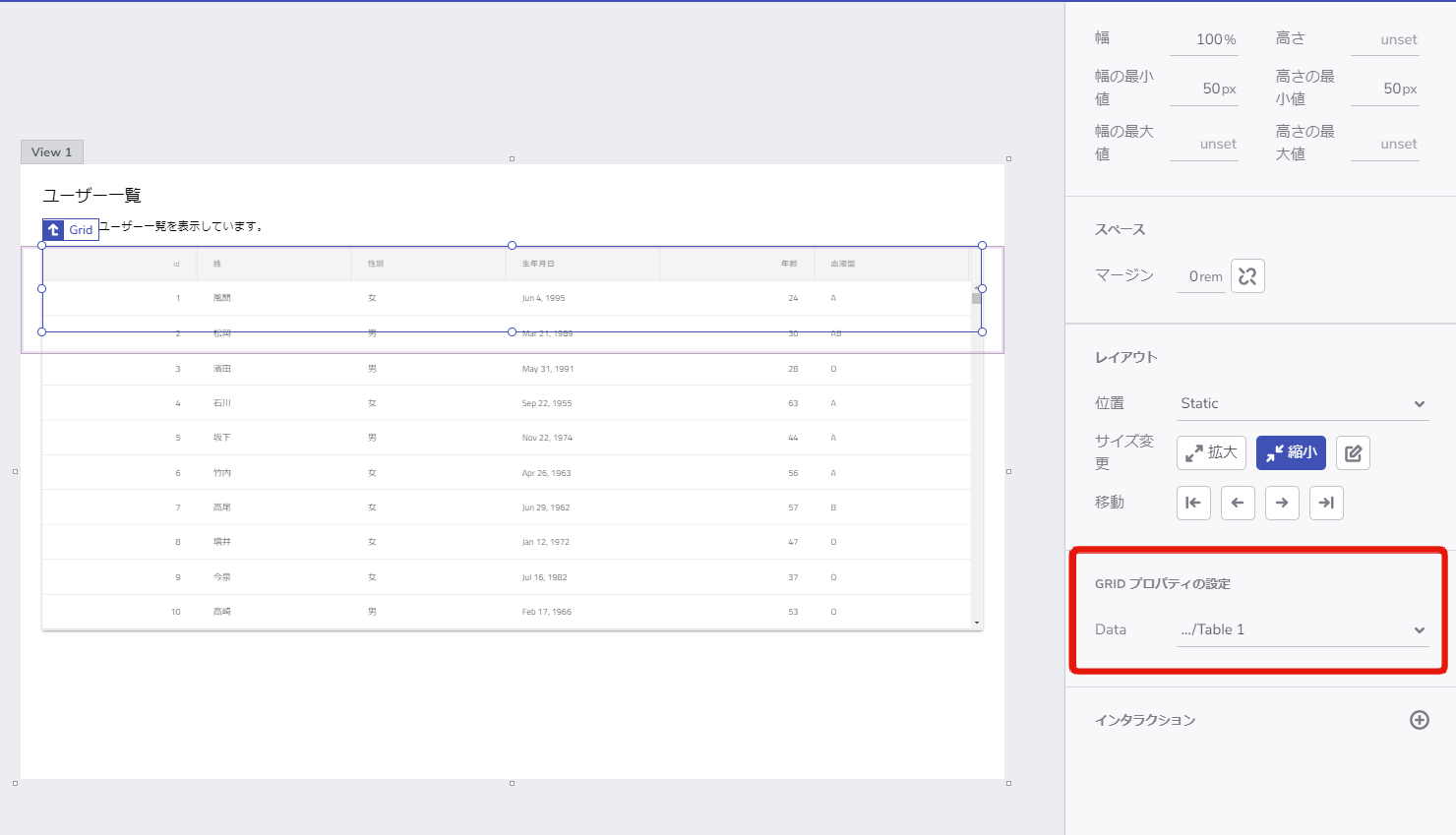Move the Grid one position right
Viewport: 1456px width, 835px height.
(1282, 503)
